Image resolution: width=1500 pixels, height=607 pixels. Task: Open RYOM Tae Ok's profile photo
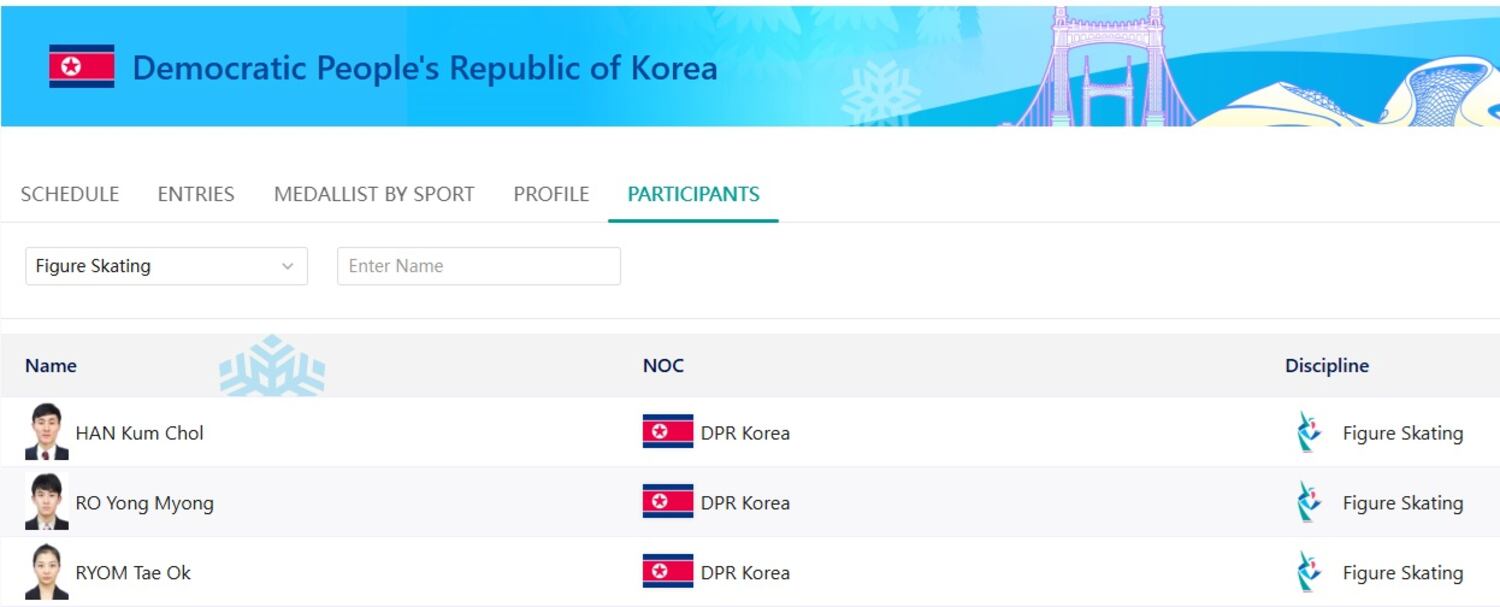pyautogui.click(x=46, y=572)
